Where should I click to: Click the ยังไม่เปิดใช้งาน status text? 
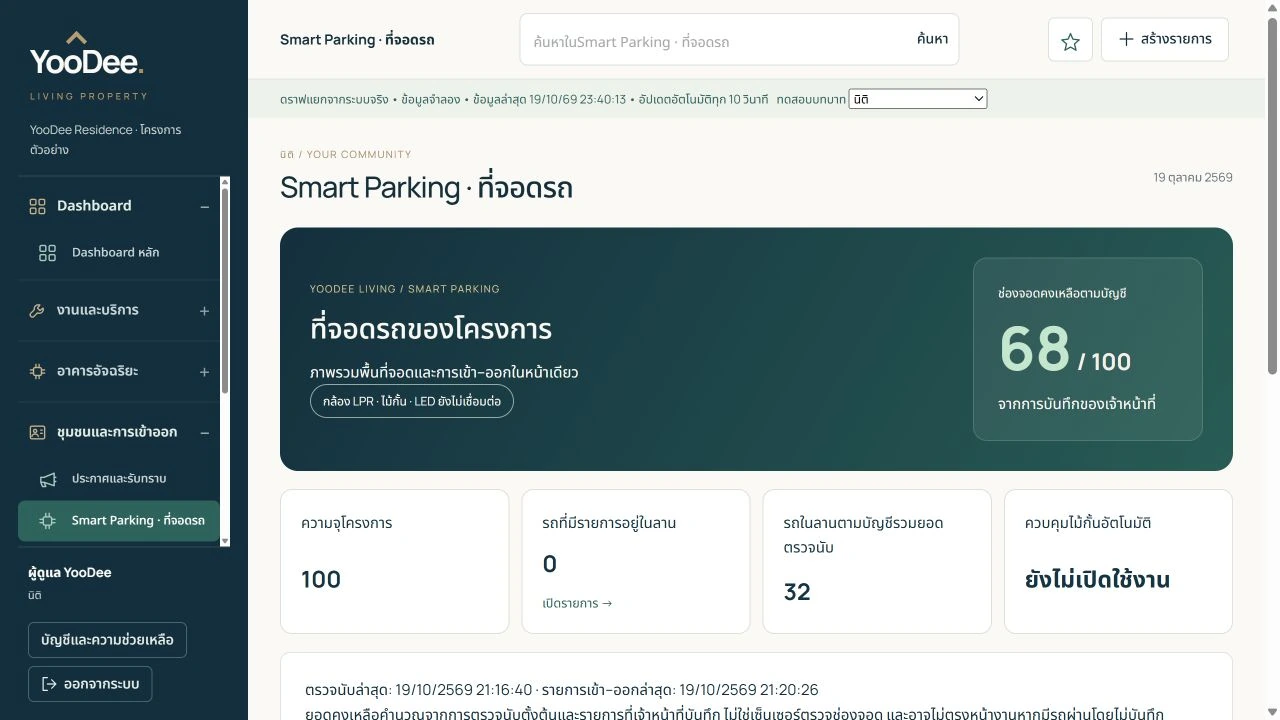1097,580
